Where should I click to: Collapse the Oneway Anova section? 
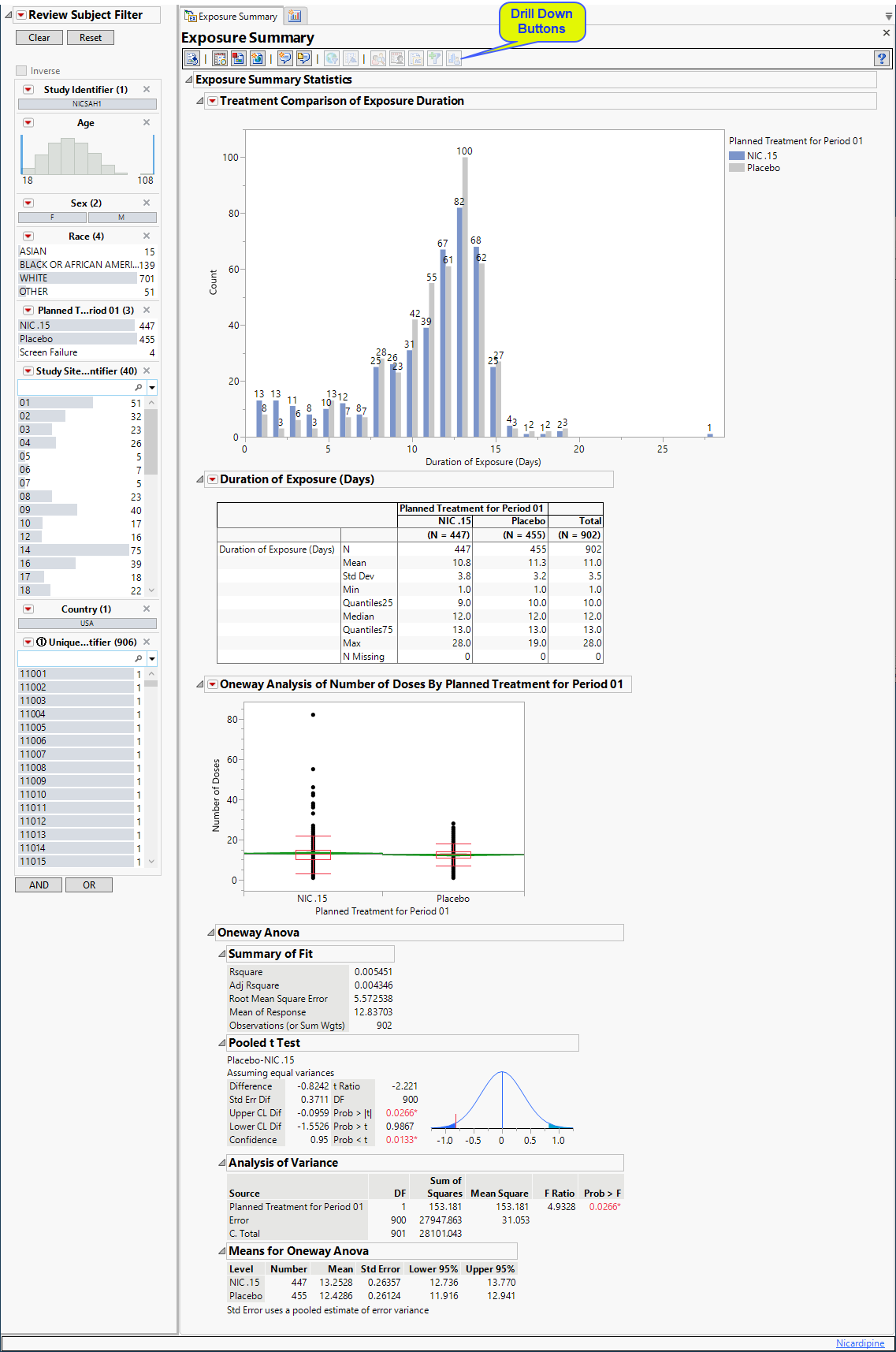[211, 933]
